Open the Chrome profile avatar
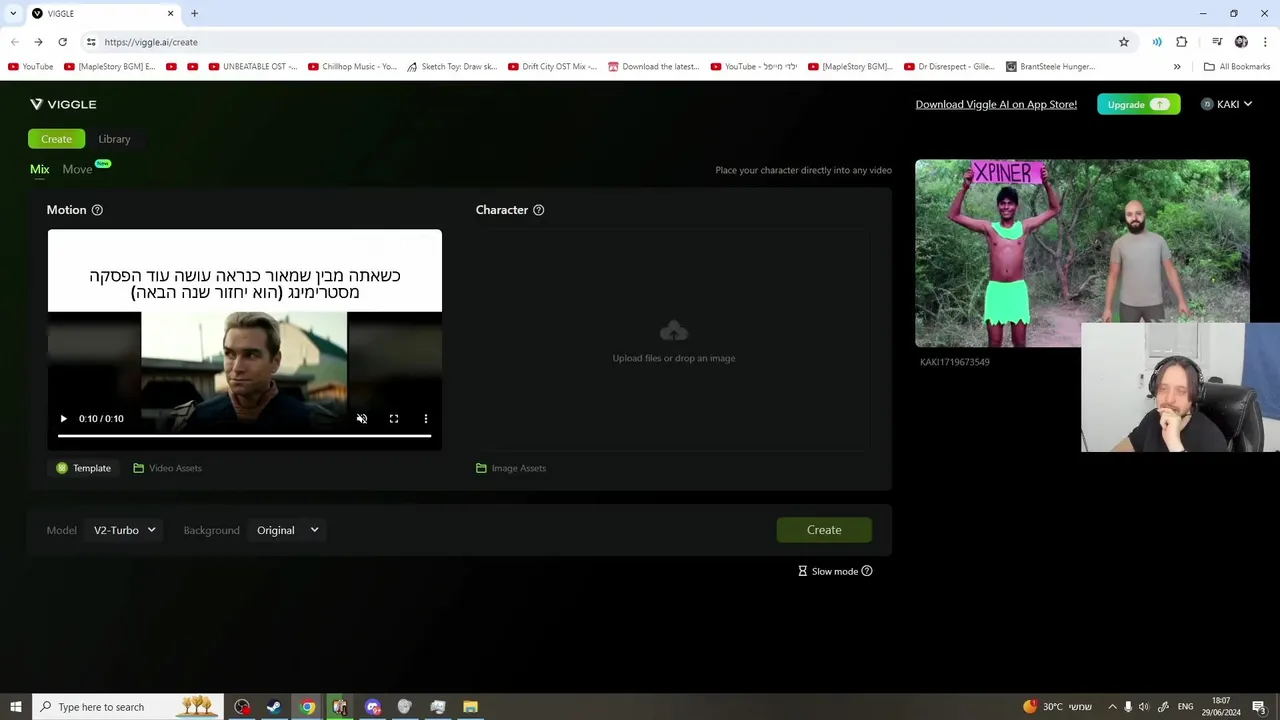 pyautogui.click(x=1241, y=42)
